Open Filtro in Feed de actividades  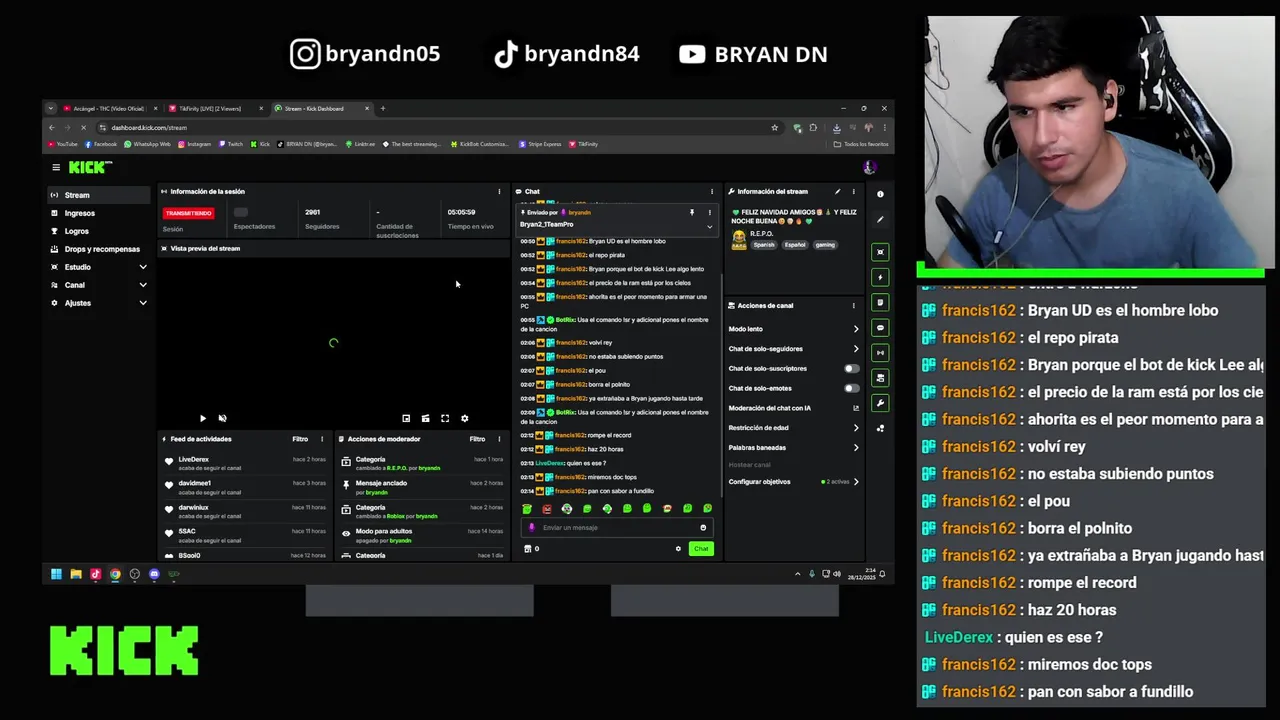(300, 439)
